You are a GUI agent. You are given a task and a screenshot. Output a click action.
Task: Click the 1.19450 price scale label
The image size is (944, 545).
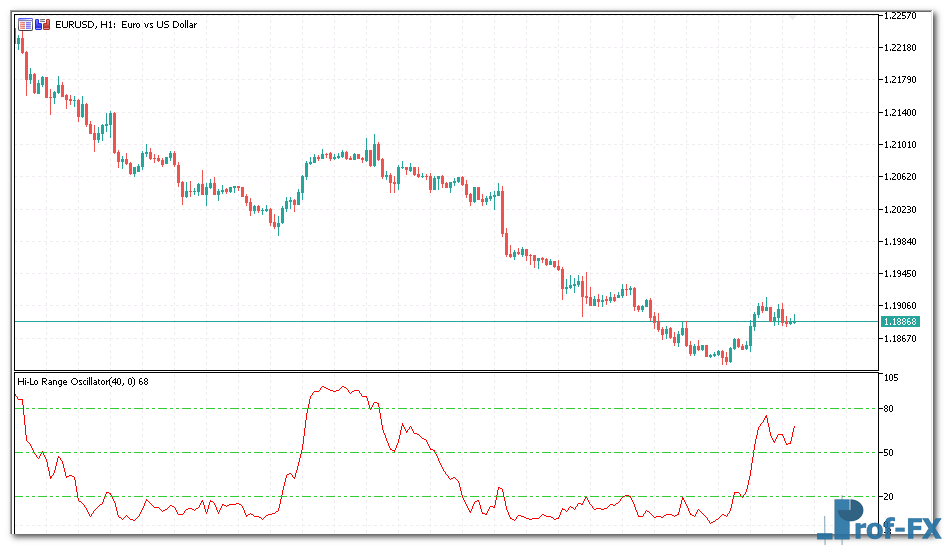900,273
